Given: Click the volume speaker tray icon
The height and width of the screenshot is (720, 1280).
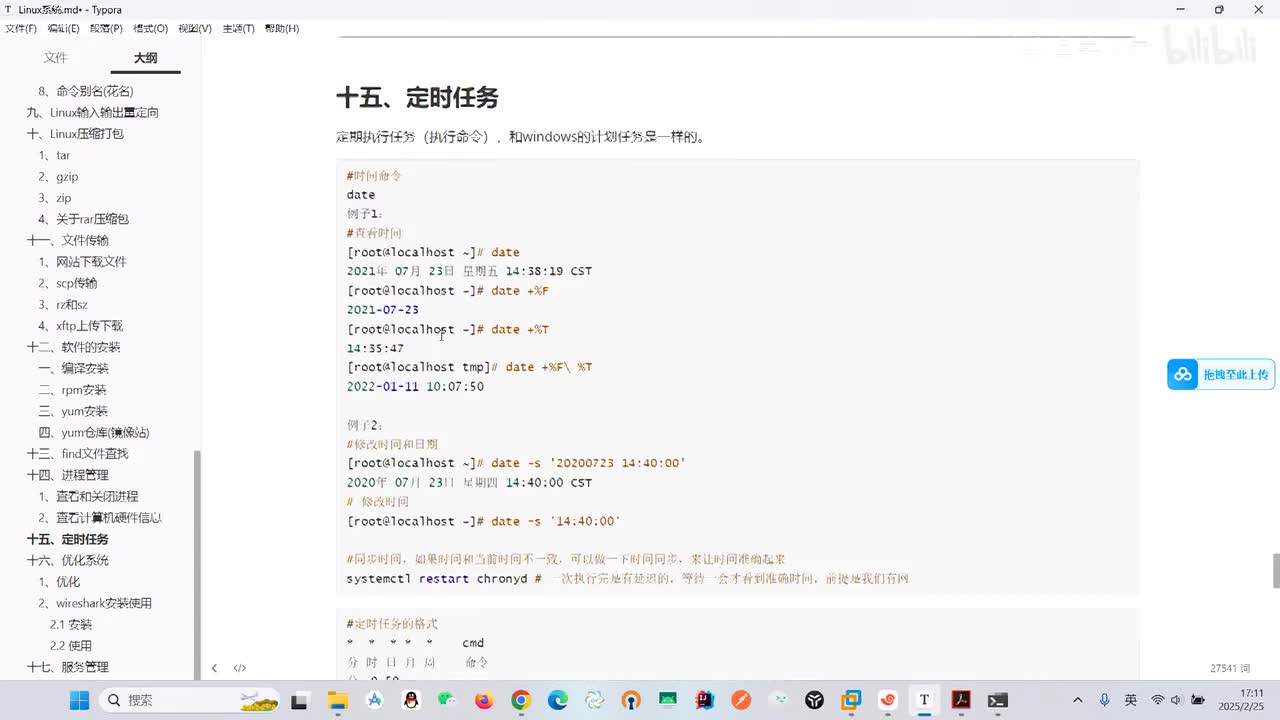Looking at the screenshot, I should pyautogui.click(x=1176, y=700).
